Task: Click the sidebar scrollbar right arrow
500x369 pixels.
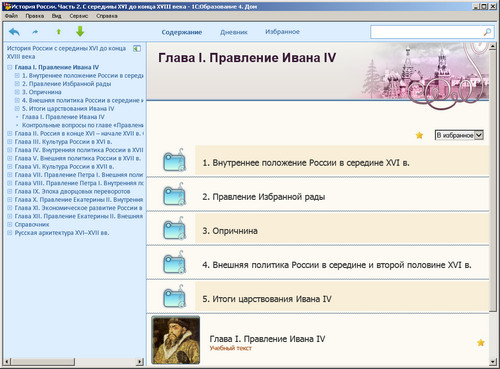Action: 140,361
